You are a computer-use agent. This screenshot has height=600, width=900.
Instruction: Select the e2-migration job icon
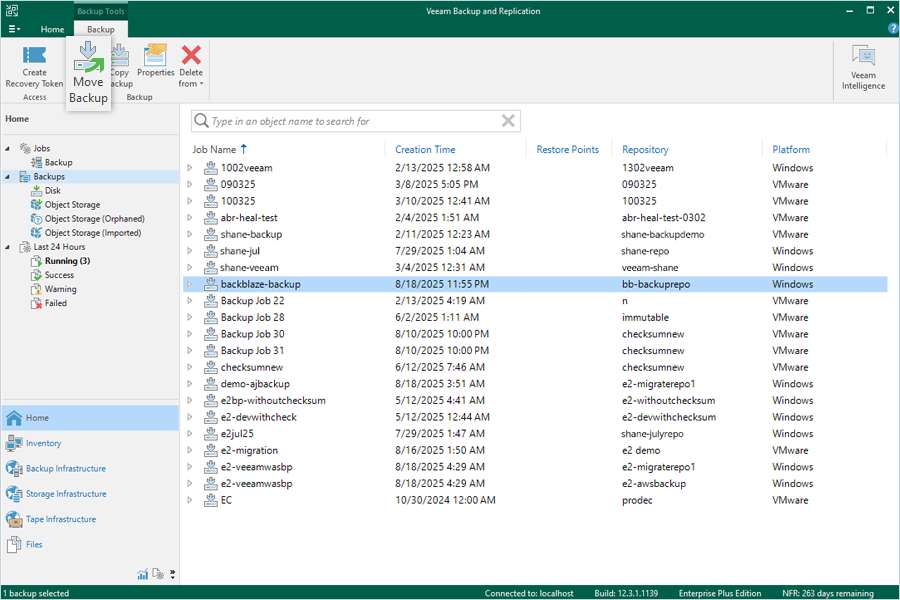[x=211, y=451]
